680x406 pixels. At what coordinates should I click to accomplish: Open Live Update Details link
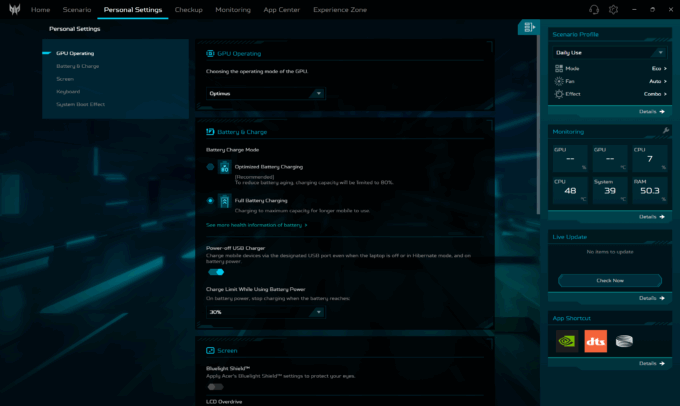pos(651,298)
